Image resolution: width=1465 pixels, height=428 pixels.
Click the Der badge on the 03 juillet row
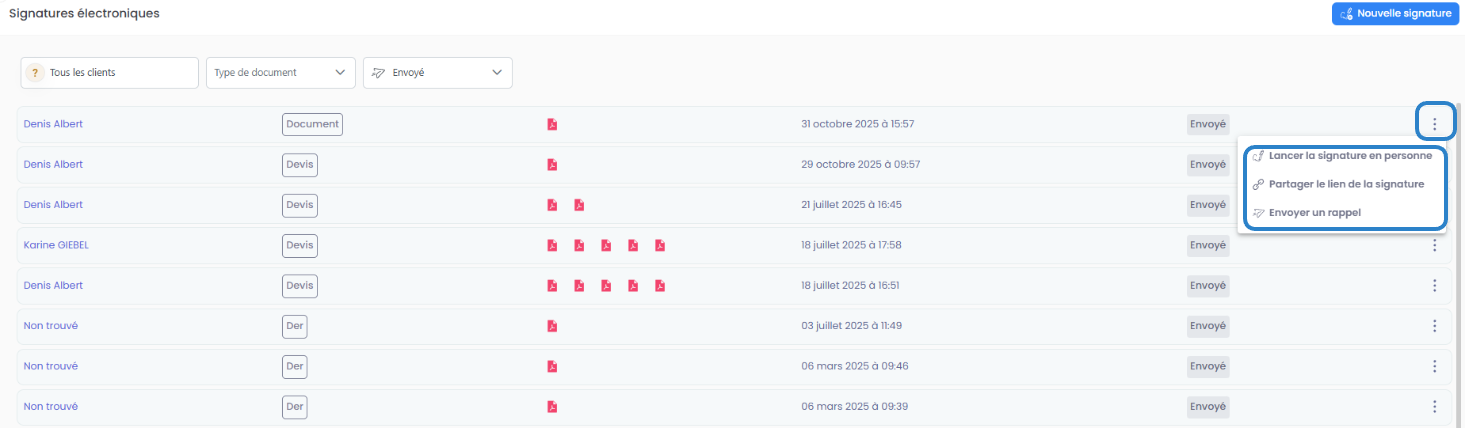(295, 326)
